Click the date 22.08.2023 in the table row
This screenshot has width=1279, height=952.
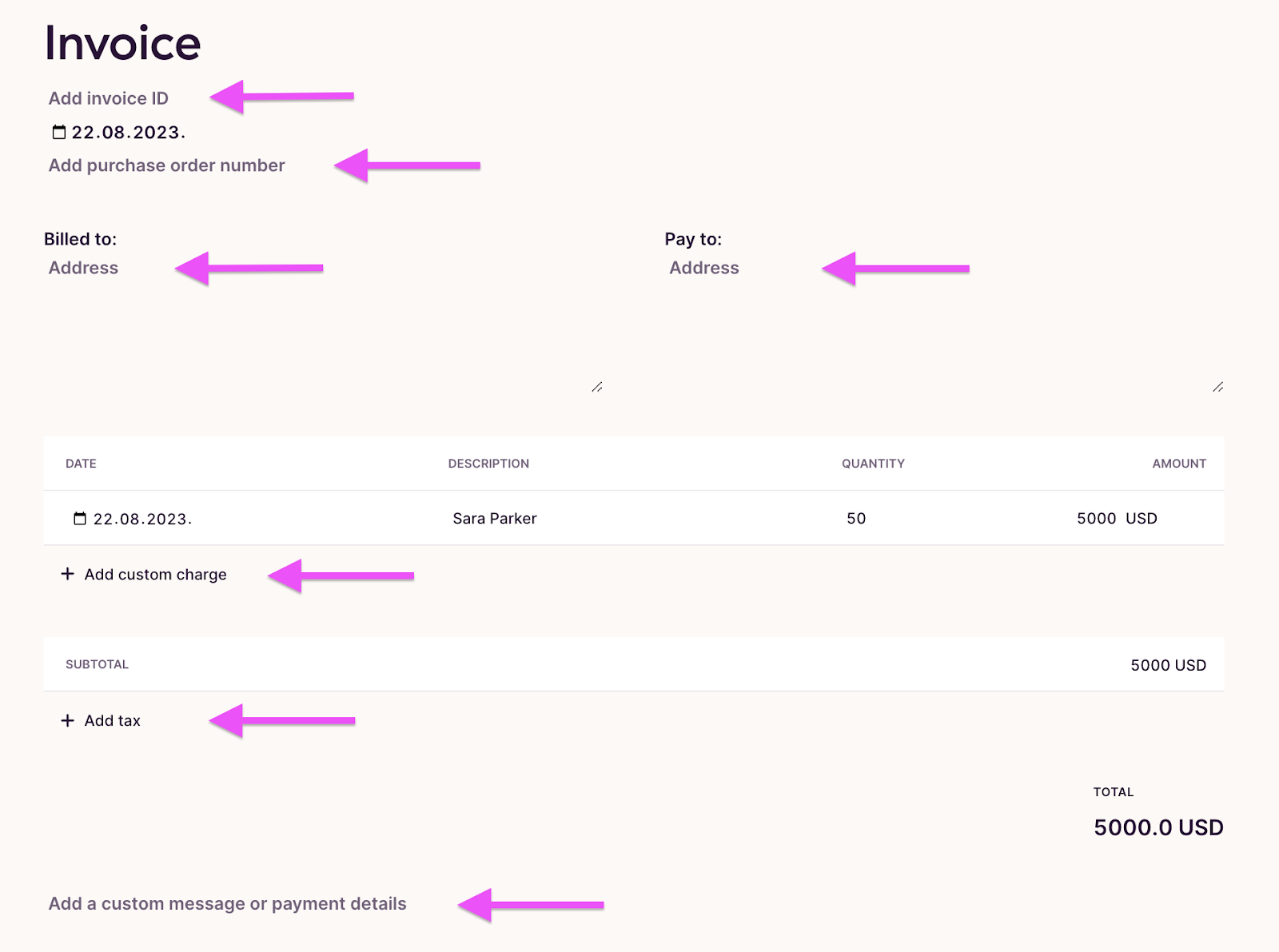tap(142, 518)
